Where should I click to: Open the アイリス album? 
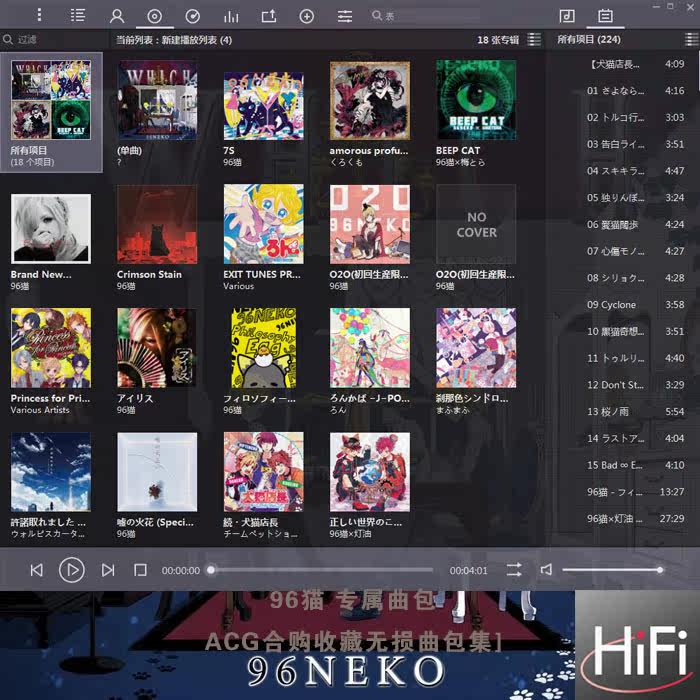(157, 348)
